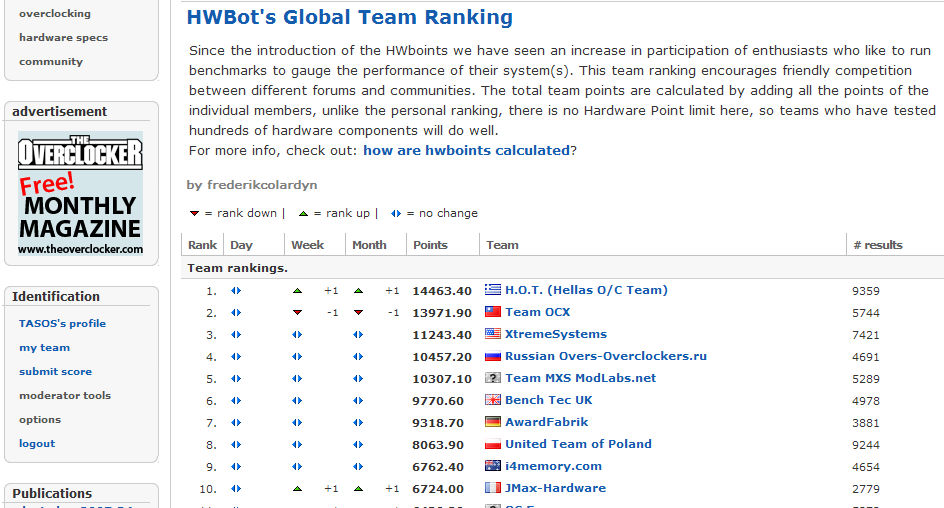
Task: Click the Taiwan flag beside Team OCX
Action: coord(492,312)
